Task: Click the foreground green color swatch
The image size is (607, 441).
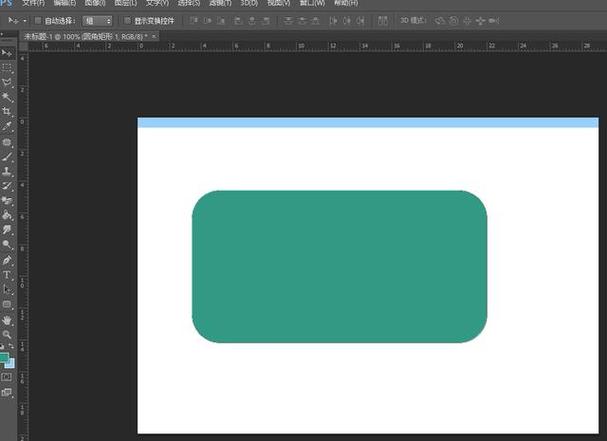Action: [x=4, y=355]
